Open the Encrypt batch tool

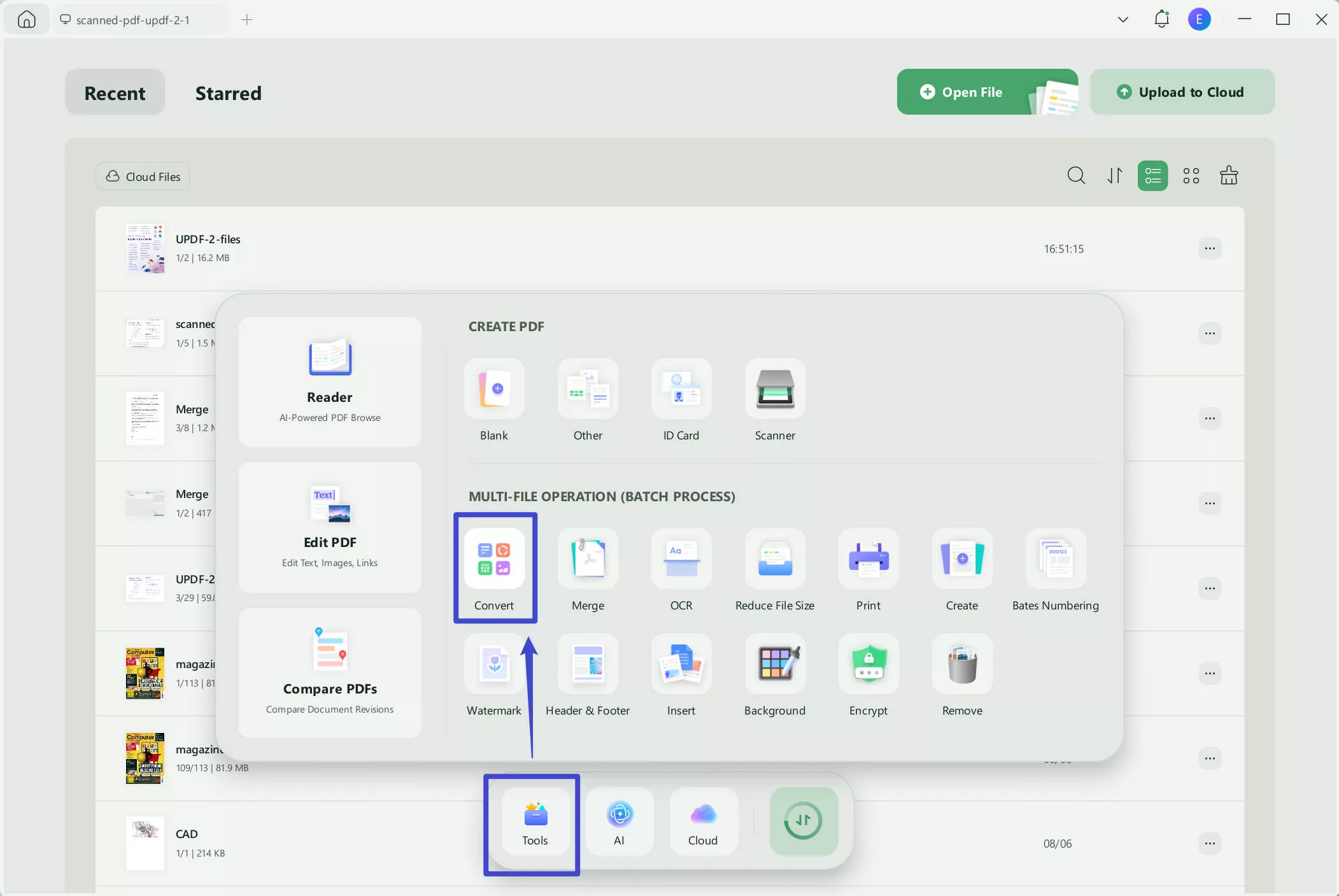tap(868, 664)
